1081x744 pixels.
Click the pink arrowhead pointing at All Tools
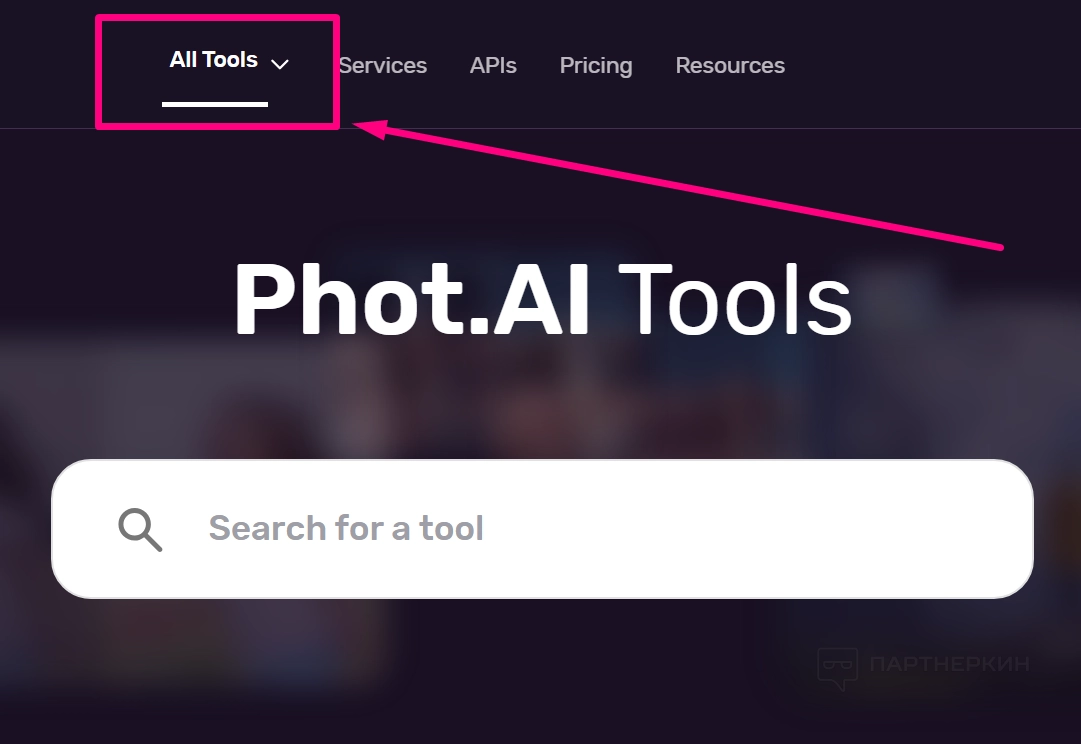(x=366, y=129)
